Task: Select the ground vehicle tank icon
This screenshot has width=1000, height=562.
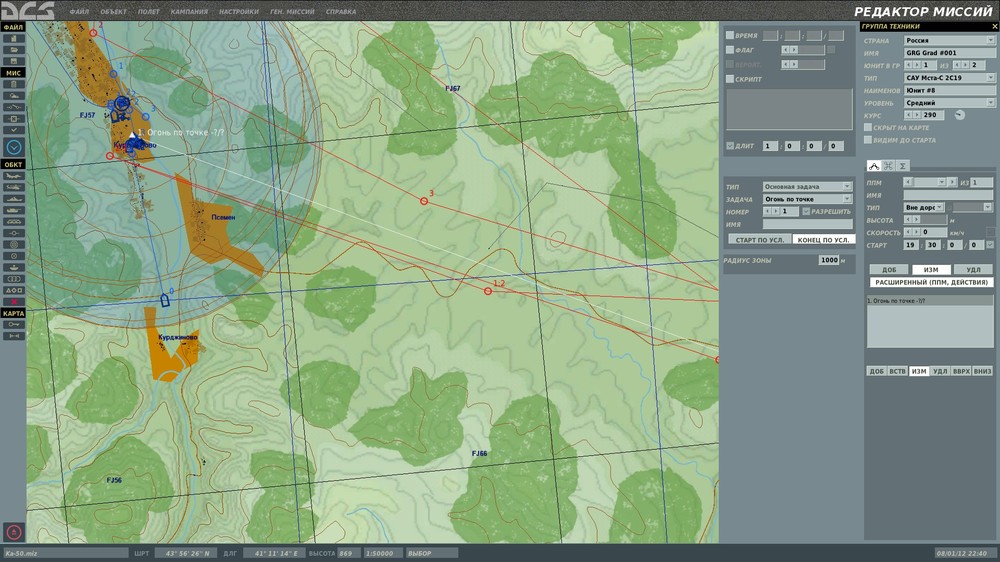Action: coord(13,211)
